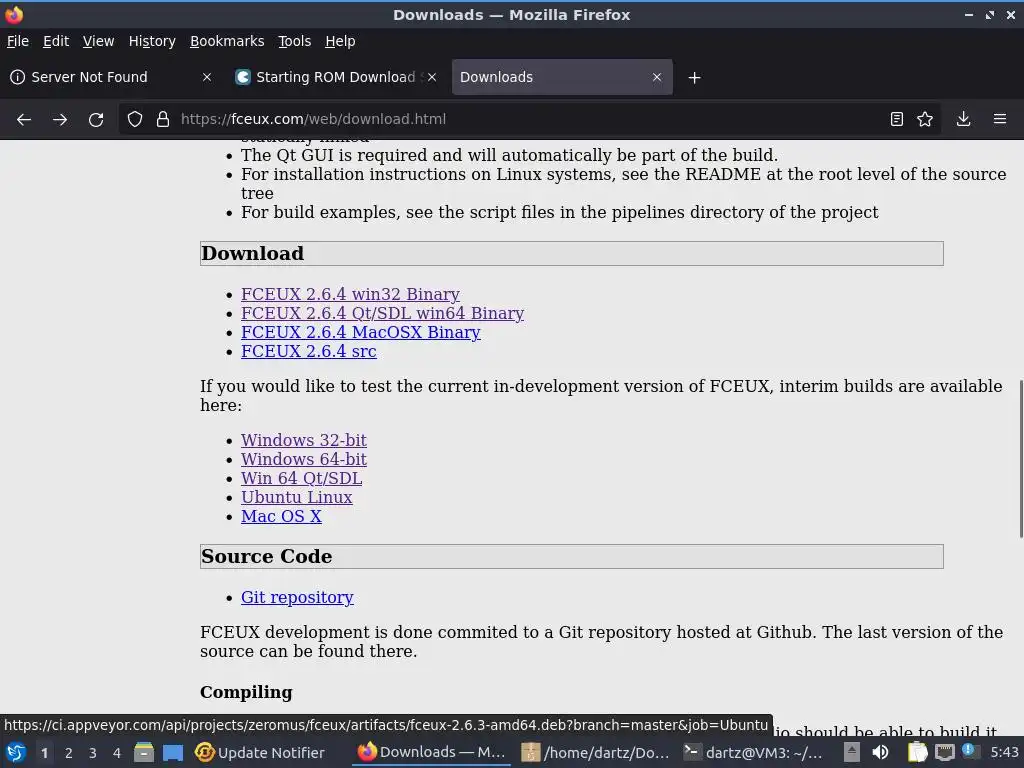Open tracking protection shield icon
The image size is (1024, 768).
(x=135, y=119)
